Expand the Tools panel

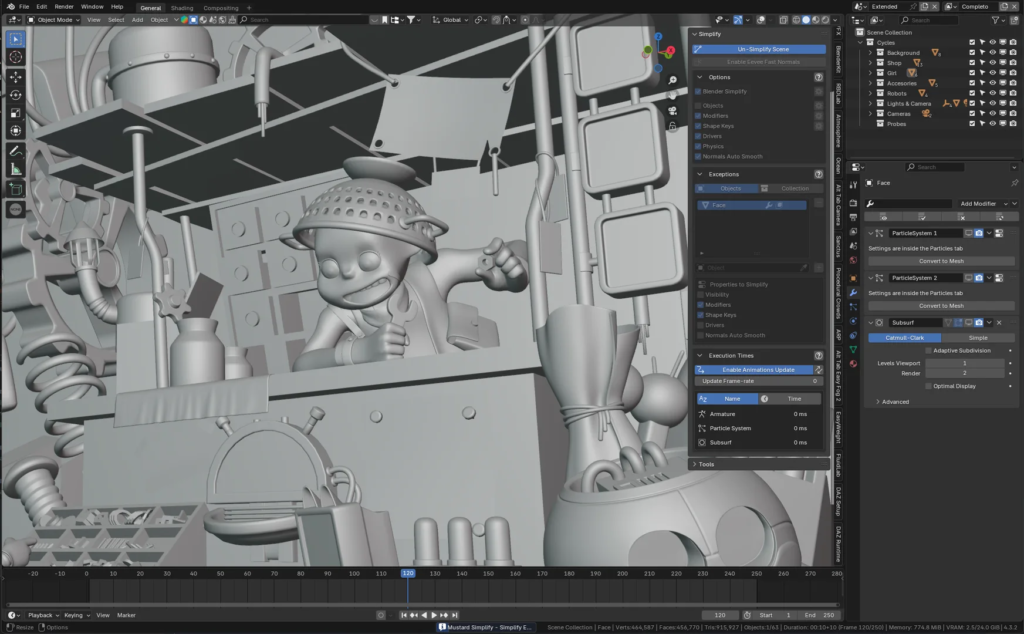[x=694, y=464]
